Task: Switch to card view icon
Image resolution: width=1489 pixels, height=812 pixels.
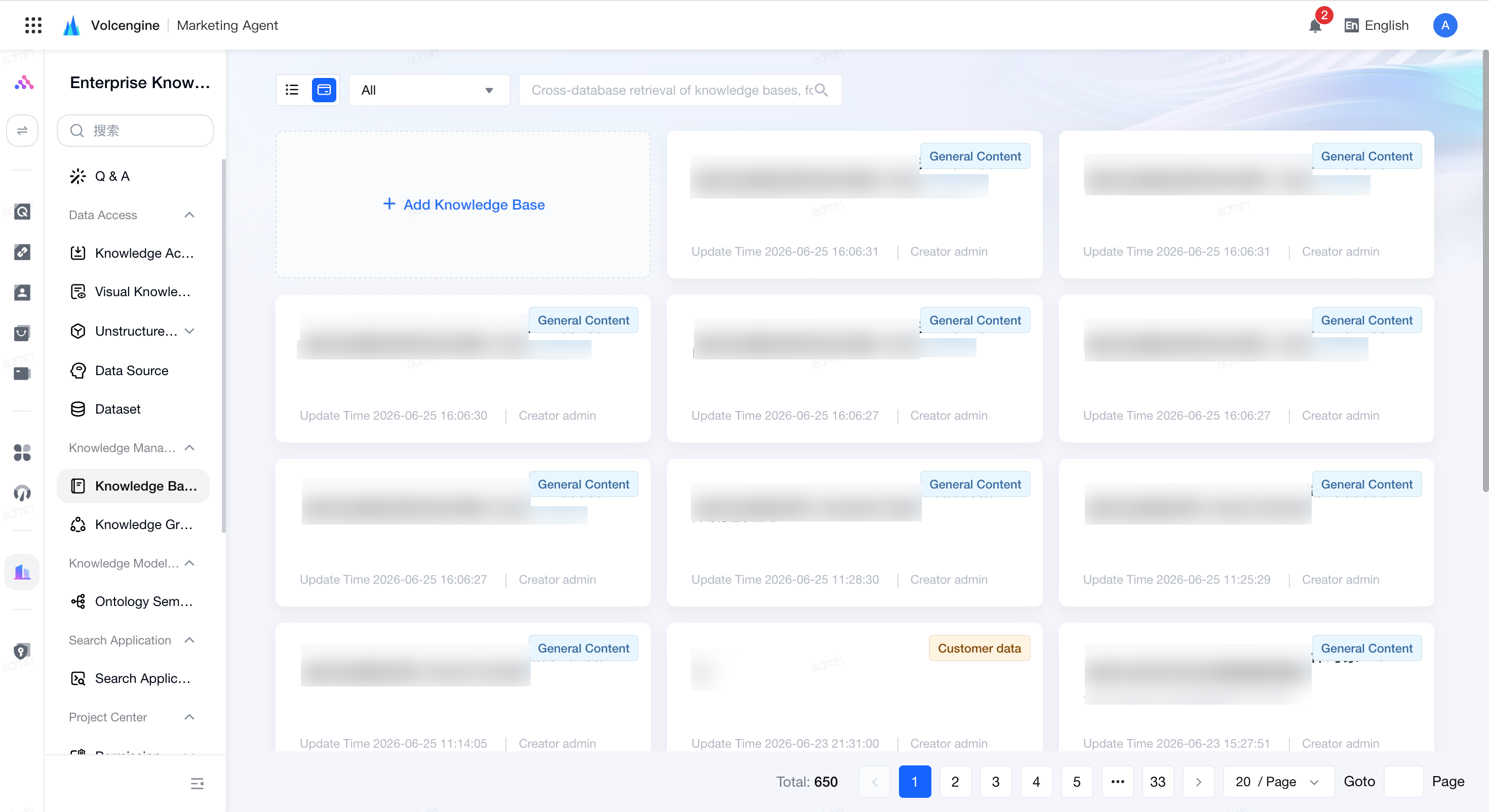Action: click(x=324, y=90)
